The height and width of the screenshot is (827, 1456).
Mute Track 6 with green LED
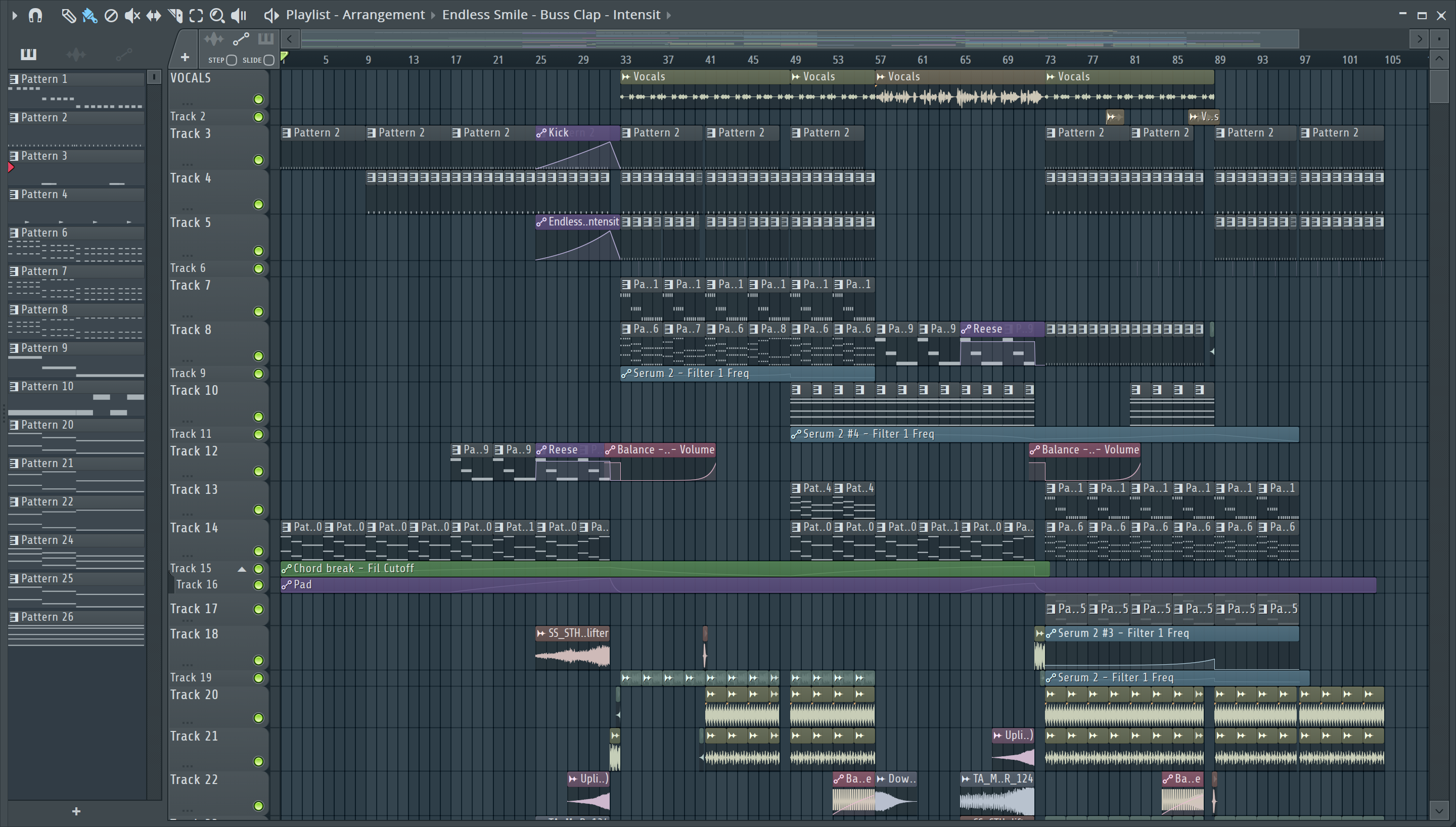coord(258,268)
